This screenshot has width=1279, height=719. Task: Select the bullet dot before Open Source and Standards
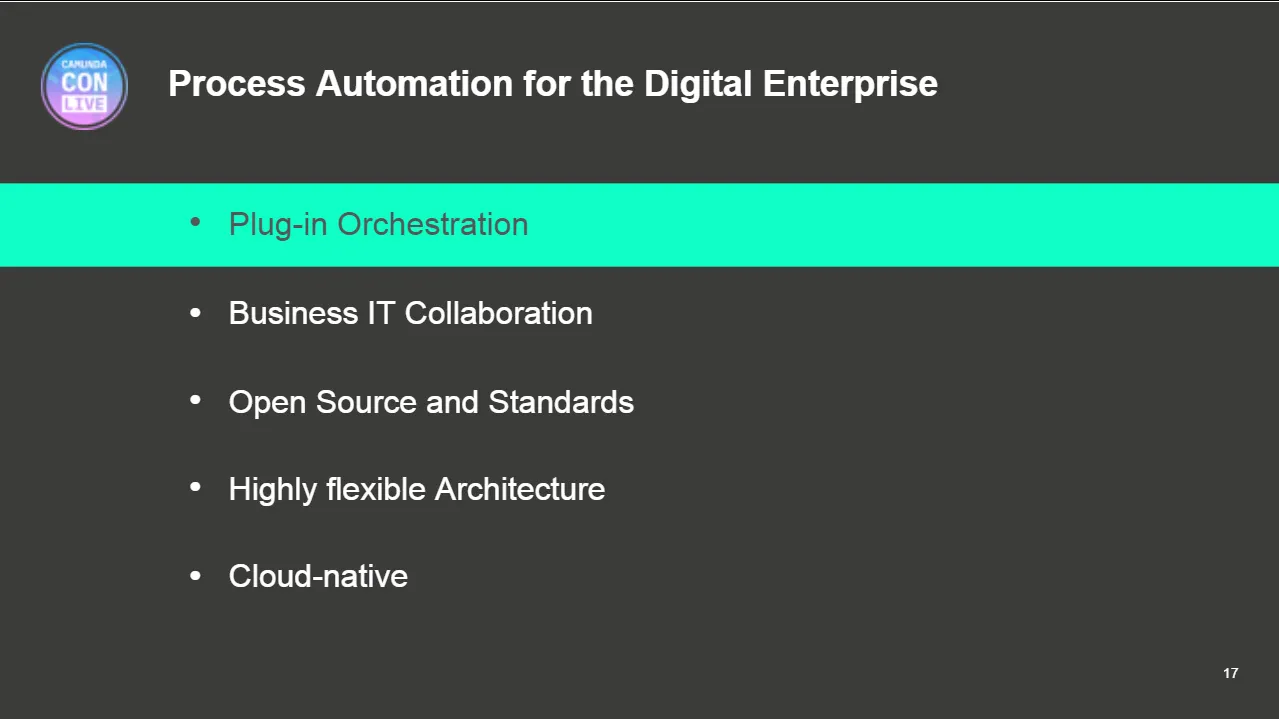pyautogui.click(x=195, y=401)
